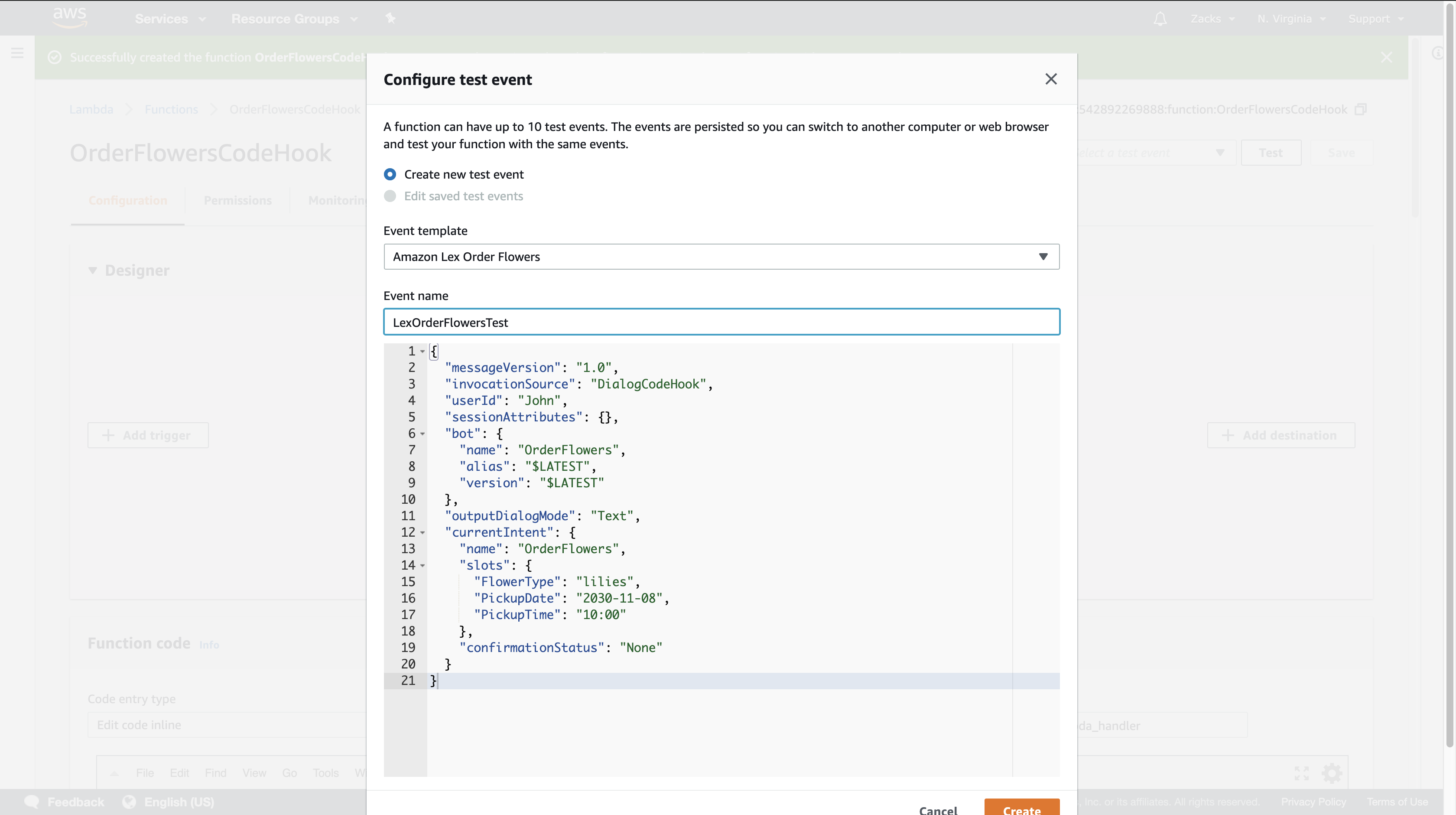Close the Configure test event dialog

[x=1050, y=79]
